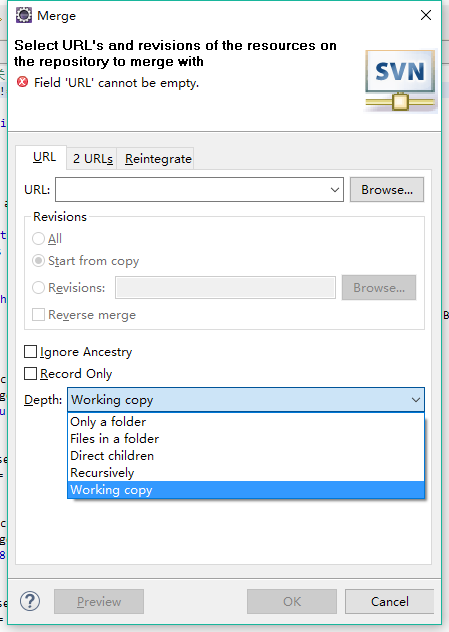Cancel the Merge dialog
This screenshot has width=449, height=632.
pos(389,601)
